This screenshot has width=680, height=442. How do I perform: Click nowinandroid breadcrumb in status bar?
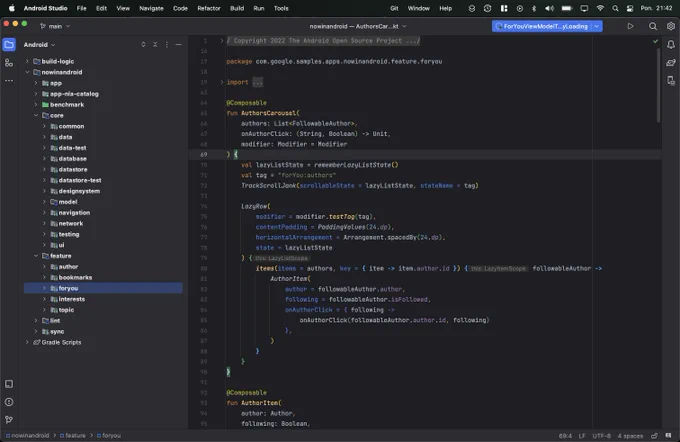click(x=27, y=435)
